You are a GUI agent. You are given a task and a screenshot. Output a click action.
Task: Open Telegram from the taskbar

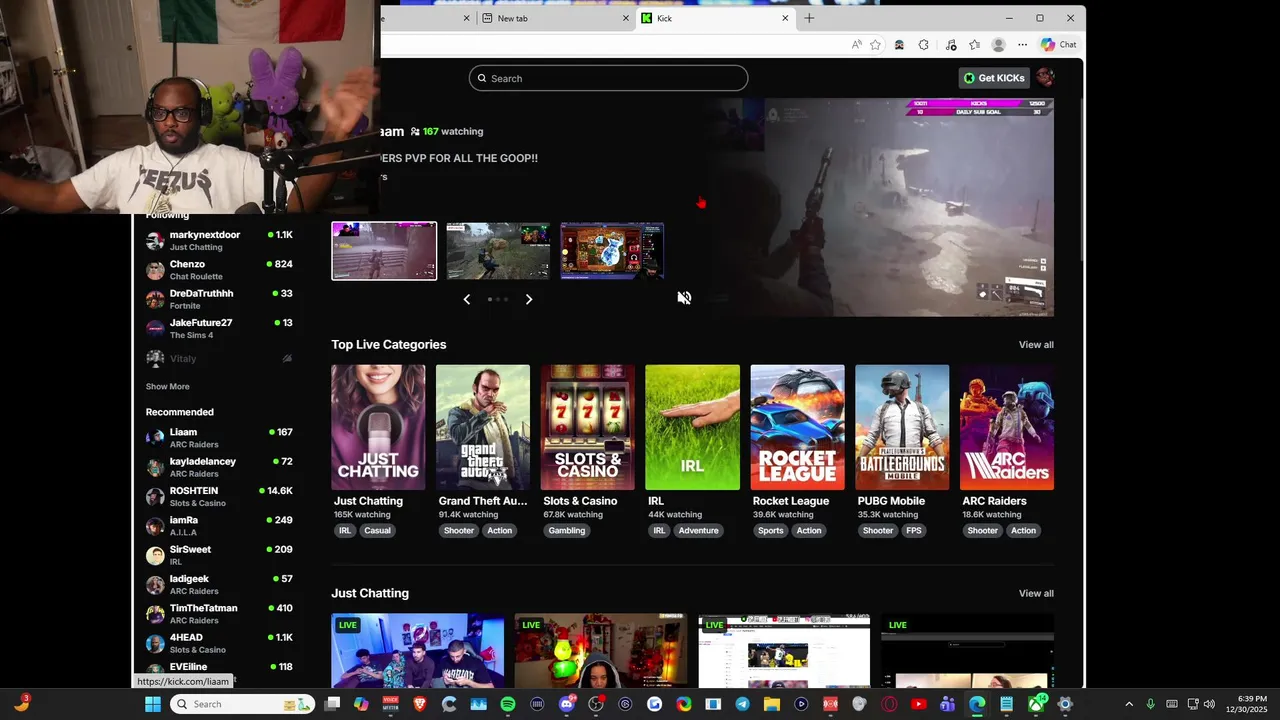(742, 704)
